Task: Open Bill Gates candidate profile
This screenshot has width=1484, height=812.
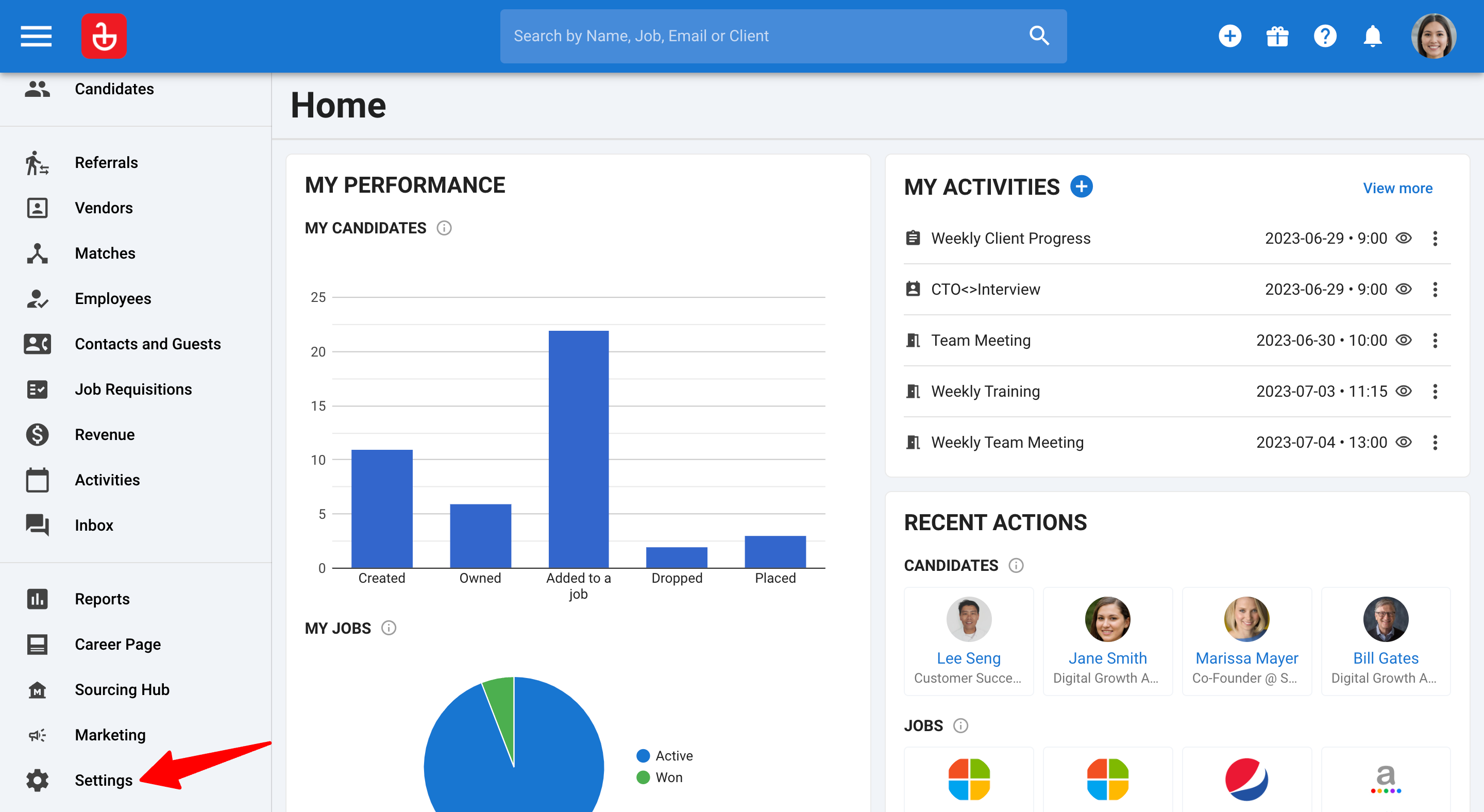Action: [x=1386, y=658]
